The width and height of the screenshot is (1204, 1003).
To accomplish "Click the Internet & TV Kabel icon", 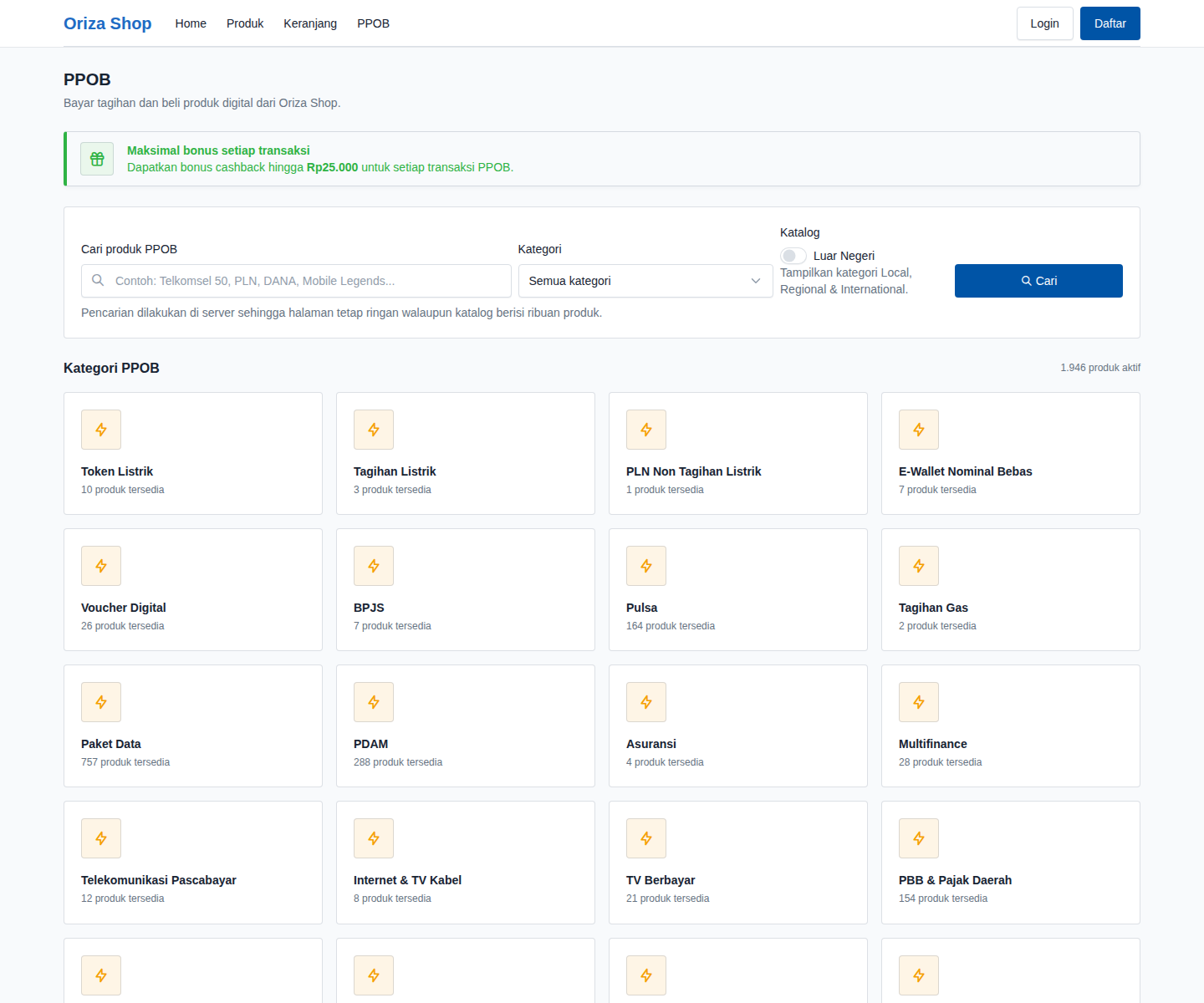I will click(374, 838).
